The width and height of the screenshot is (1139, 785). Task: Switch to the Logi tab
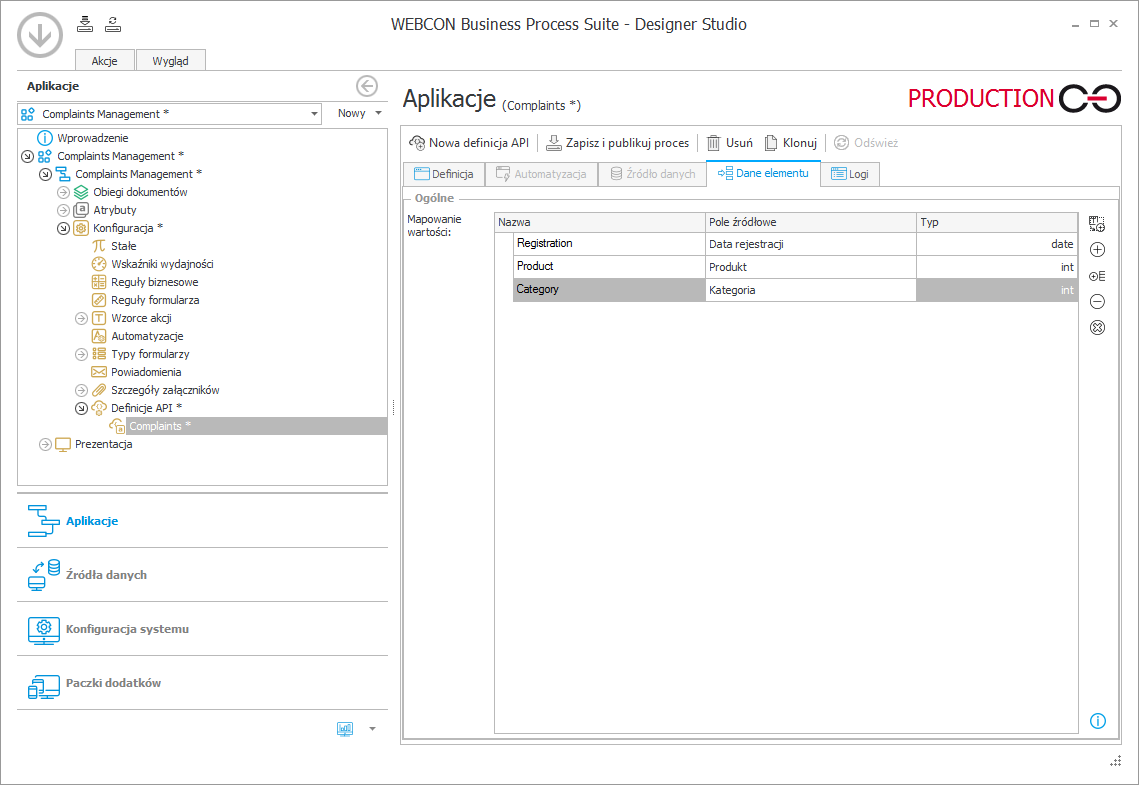tap(850, 174)
